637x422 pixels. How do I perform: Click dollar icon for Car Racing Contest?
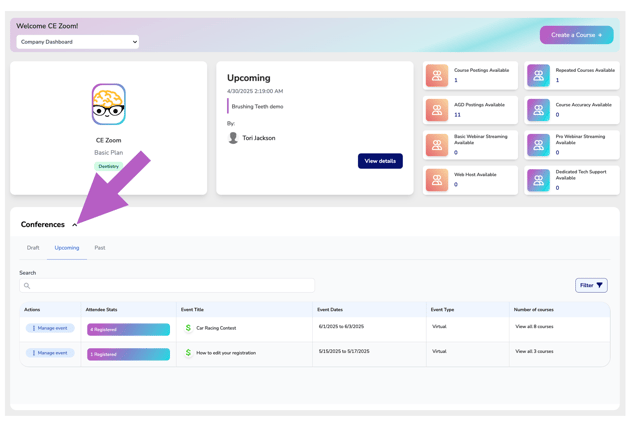[188, 328]
